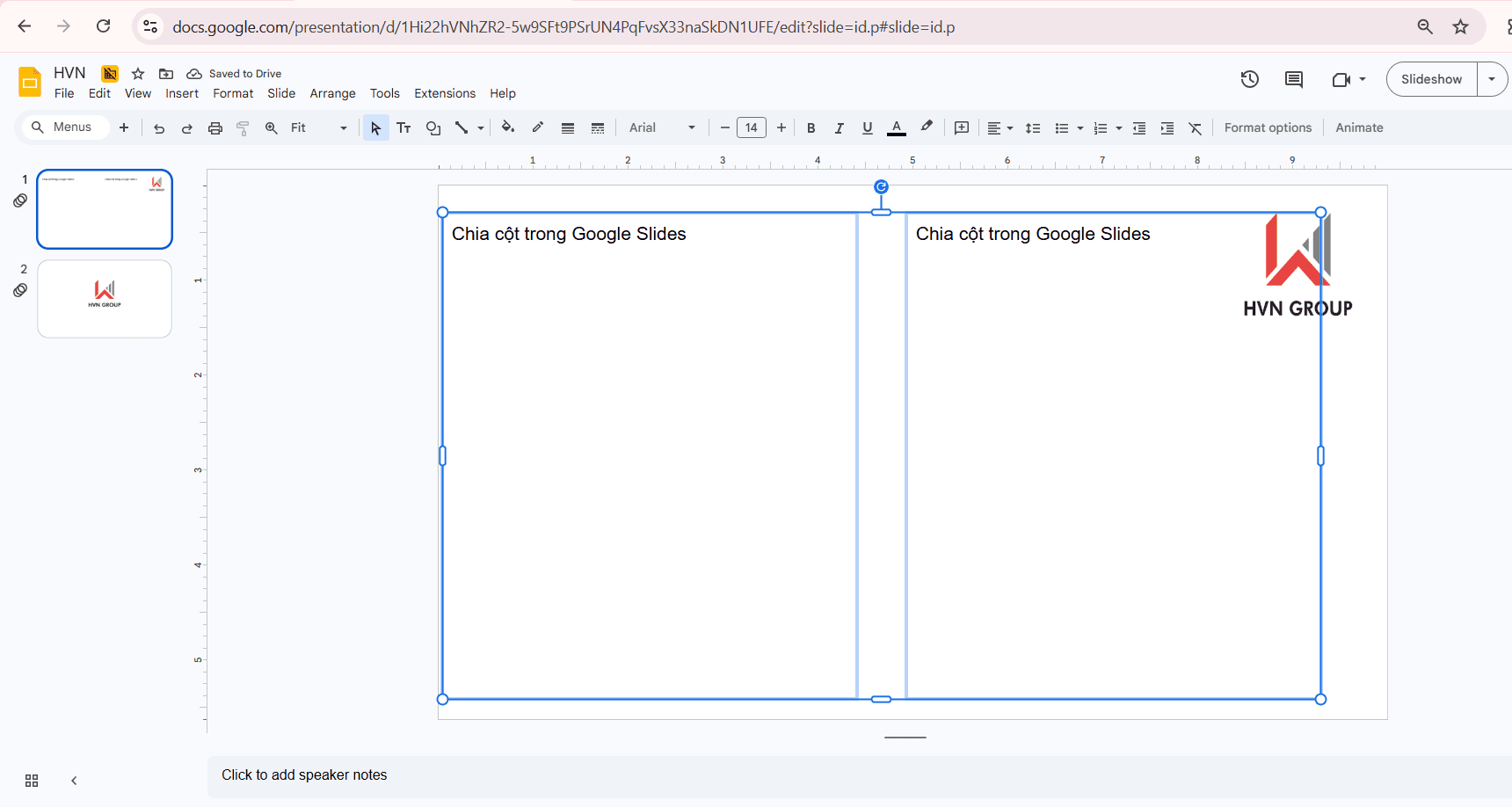
Task: Open the Arrange menu
Action: tap(332, 93)
